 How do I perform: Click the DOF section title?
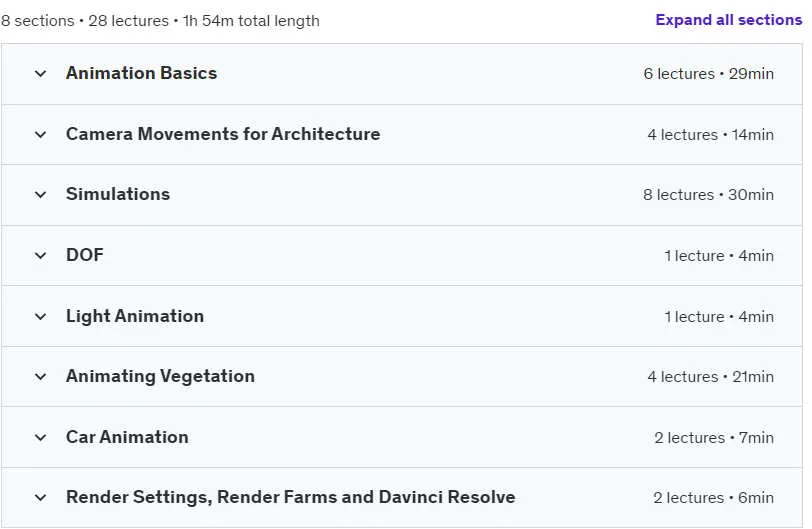click(x=85, y=255)
